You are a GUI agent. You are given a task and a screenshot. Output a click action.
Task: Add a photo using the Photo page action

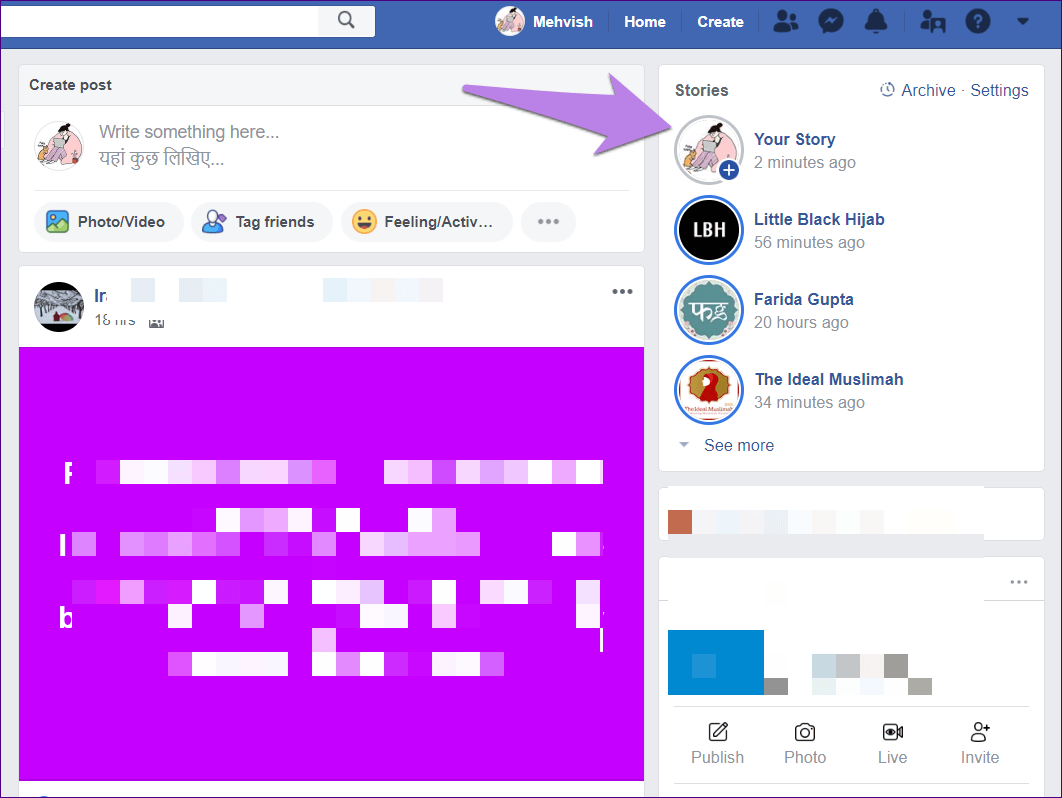tap(804, 744)
